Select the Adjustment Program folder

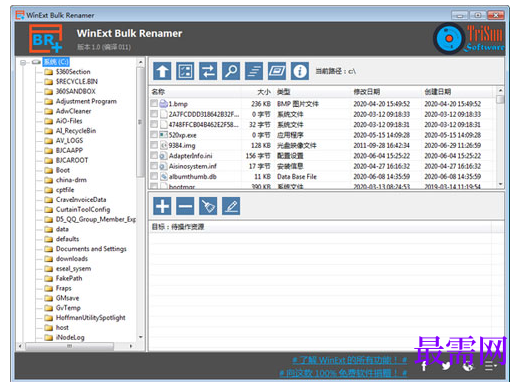86,101
